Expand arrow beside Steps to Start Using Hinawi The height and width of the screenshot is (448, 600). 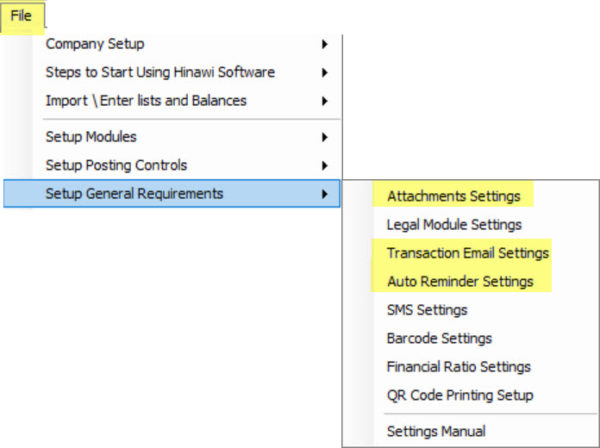[324, 72]
